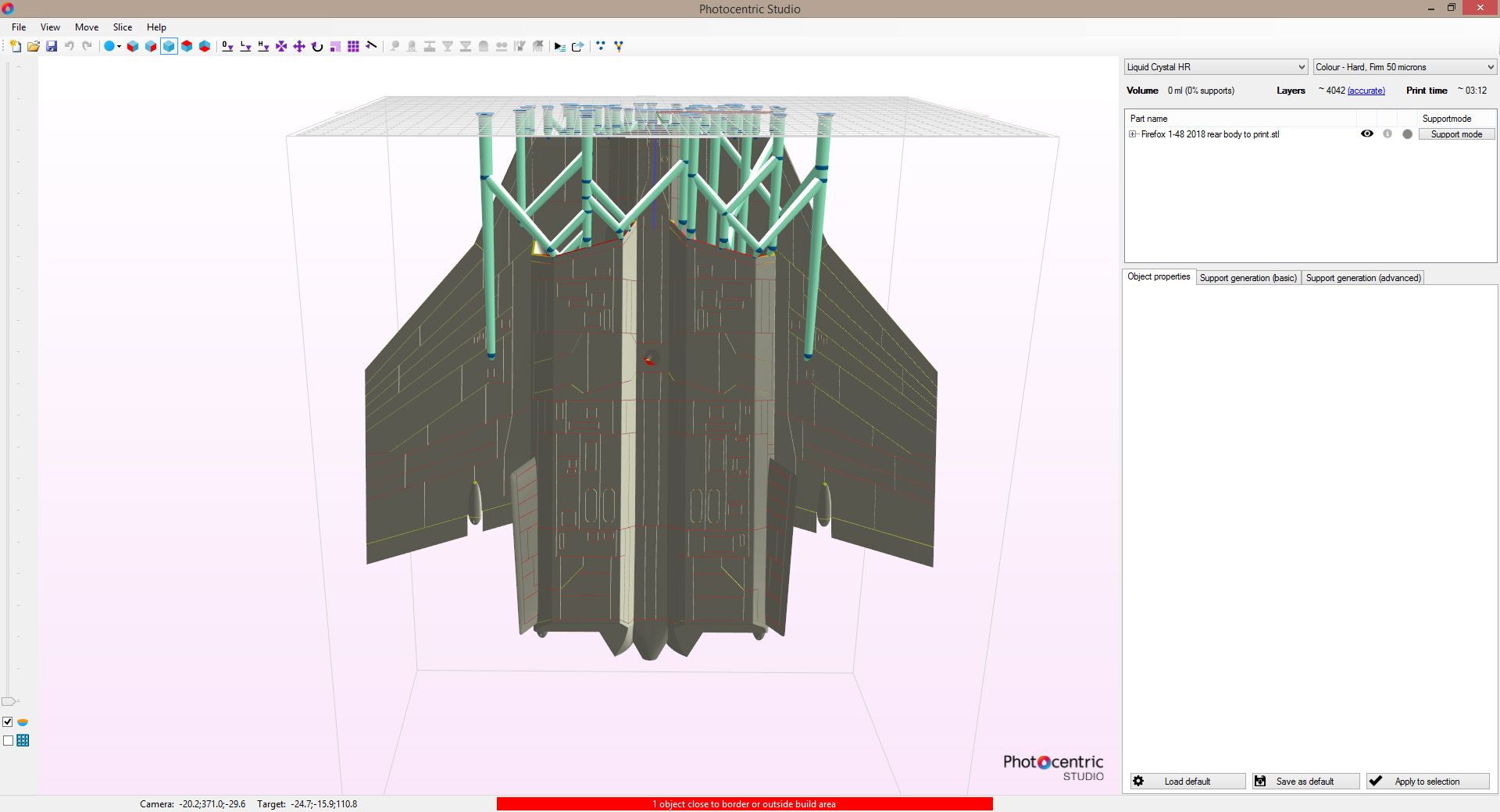This screenshot has height=812, width=1500.
Task: Click the greyed support tower icon
Action: [412, 46]
